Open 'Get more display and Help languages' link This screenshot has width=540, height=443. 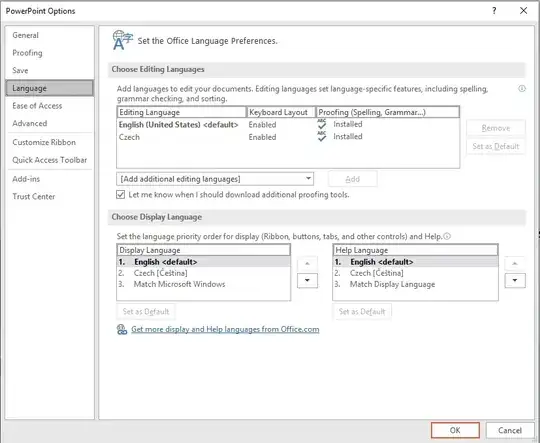[225, 329]
